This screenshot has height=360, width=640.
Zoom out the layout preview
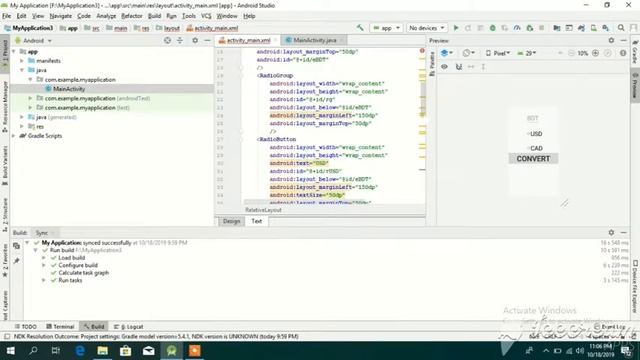(x=571, y=53)
